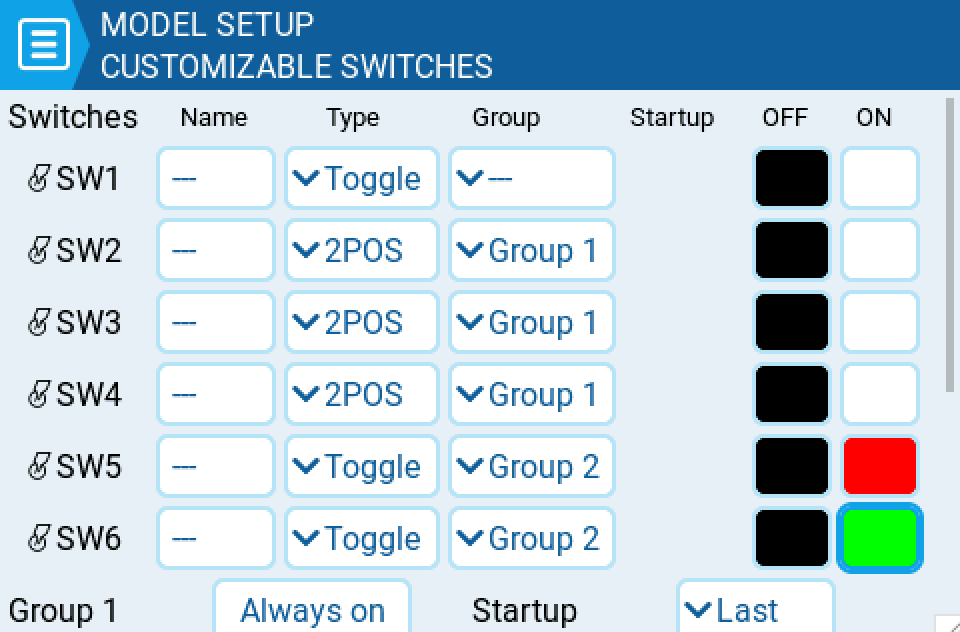960x632 pixels.
Task: Click the SW3 switch icon
Action: (x=39, y=322)
